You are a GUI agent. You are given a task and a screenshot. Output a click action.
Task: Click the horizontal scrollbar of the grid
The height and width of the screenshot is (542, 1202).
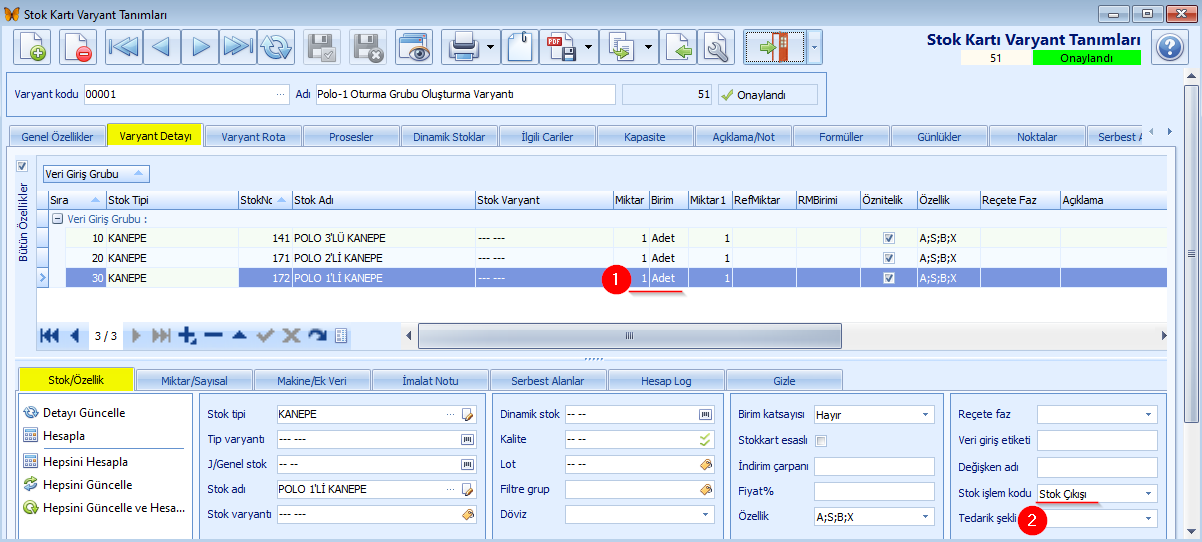click(630, 336)
